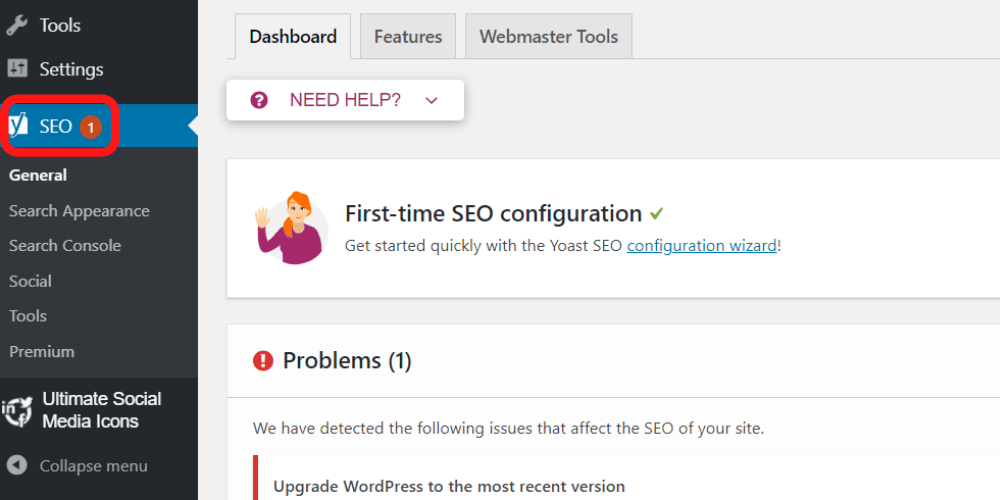Select the Dashboard tab
Image resolution: width=1000 pixels, height=500 pixels.
(x=293, y=37)
